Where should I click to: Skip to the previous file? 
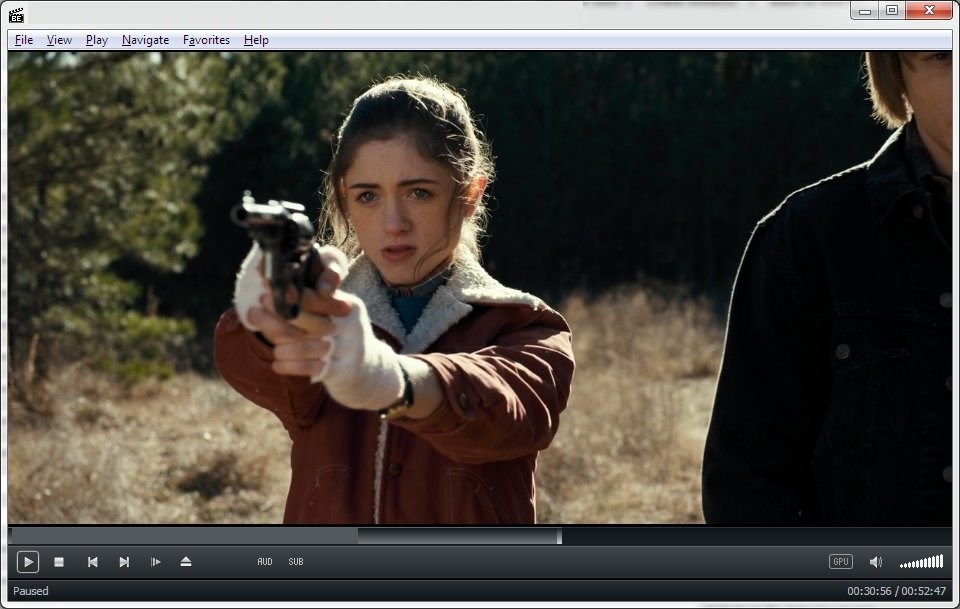[92, 562]
